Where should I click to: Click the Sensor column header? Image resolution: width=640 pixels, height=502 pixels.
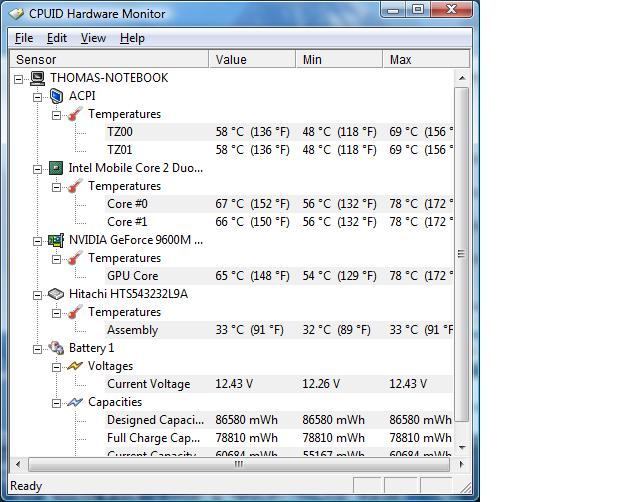(109, 60)
